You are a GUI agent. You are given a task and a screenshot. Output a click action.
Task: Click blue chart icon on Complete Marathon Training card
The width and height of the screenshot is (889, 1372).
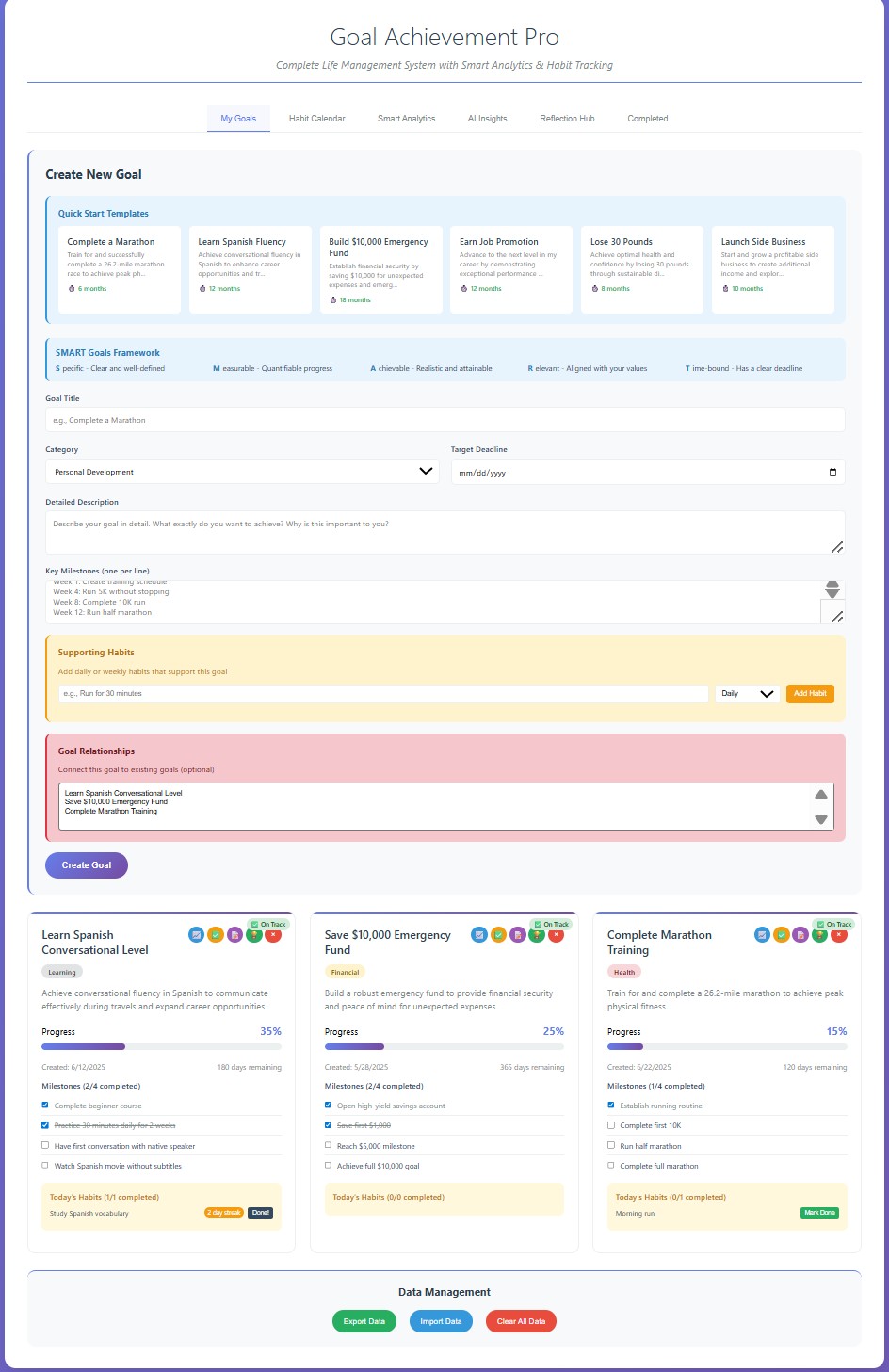point(762,935)
